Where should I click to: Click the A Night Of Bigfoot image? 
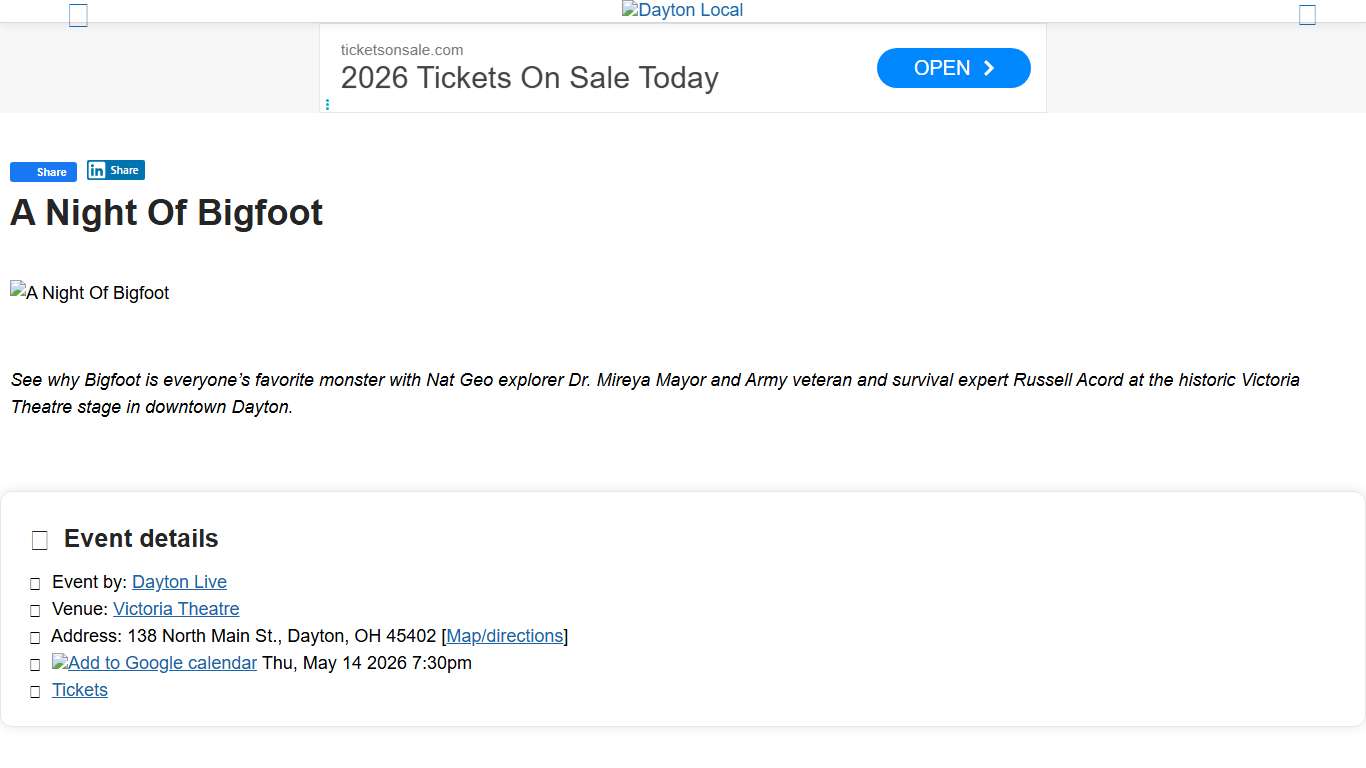coord(90,293)
